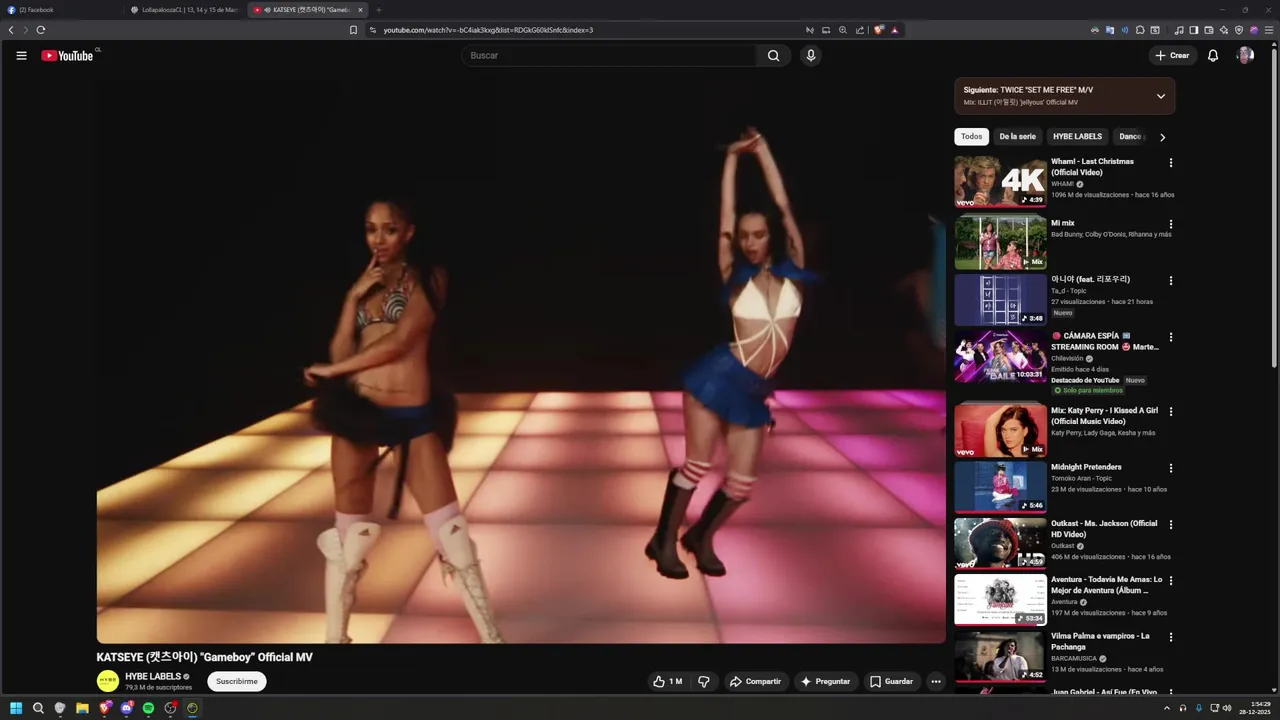Select the partially visible Dance chip
The image size is (1280, 720).
click(1130, 137)
